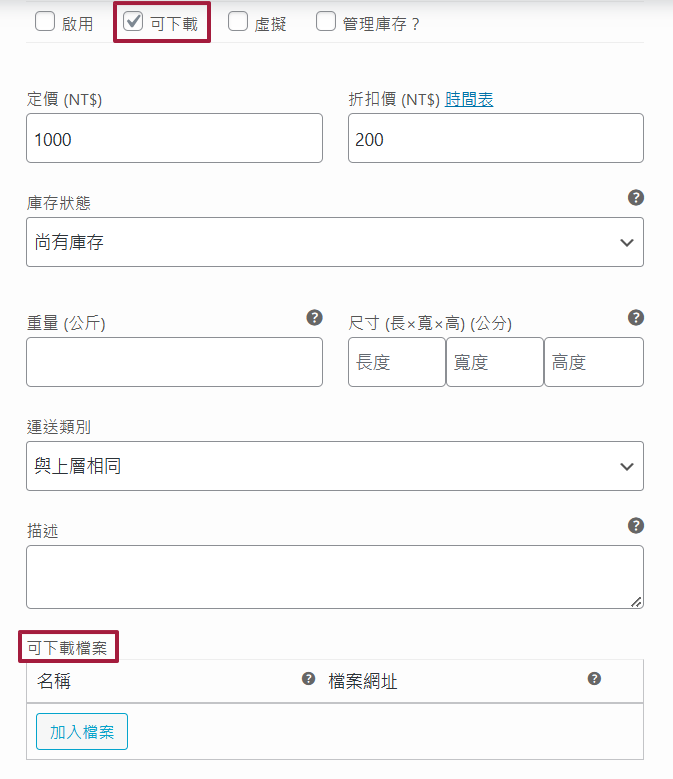Viewport: 673px width, 779px height.
Task: Click help icon beside 重量 (公斤)
Action: [314, 318]
